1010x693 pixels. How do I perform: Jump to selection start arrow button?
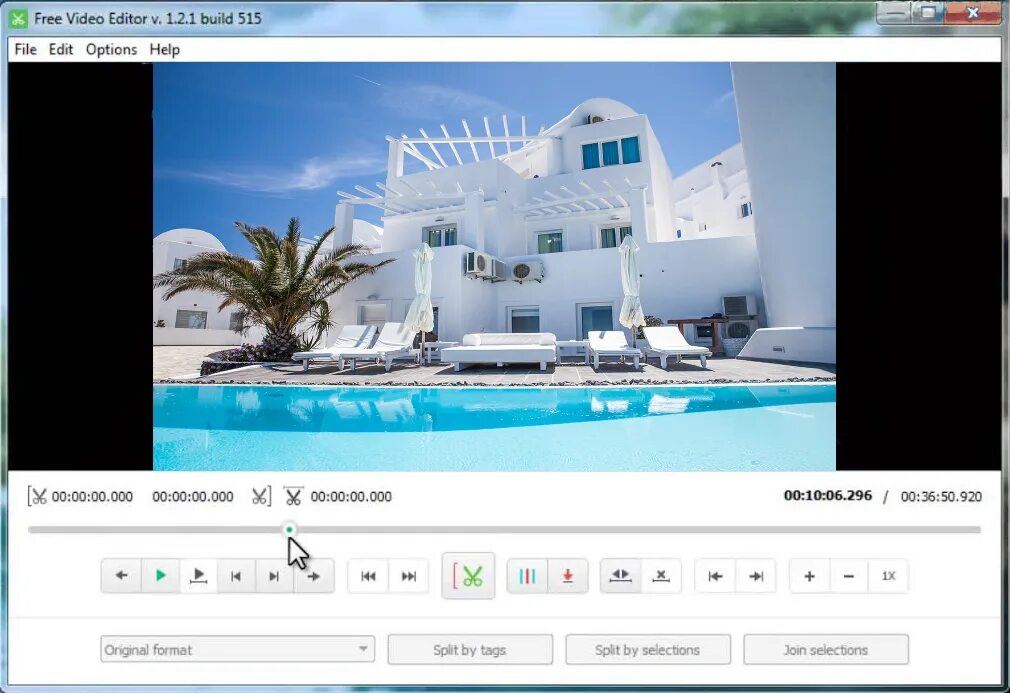click(715, 576)
